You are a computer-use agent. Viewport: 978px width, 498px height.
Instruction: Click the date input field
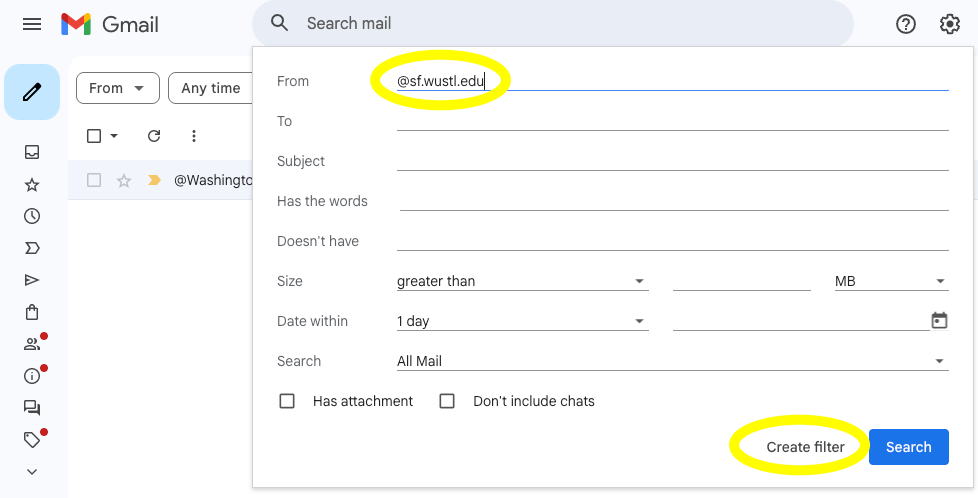(801, 321)
